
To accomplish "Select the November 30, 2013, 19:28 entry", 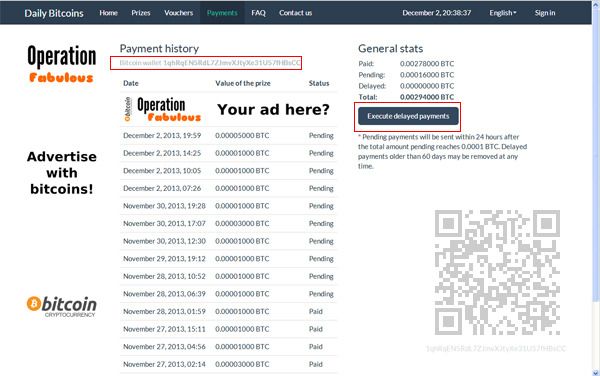I will point(228,206).
